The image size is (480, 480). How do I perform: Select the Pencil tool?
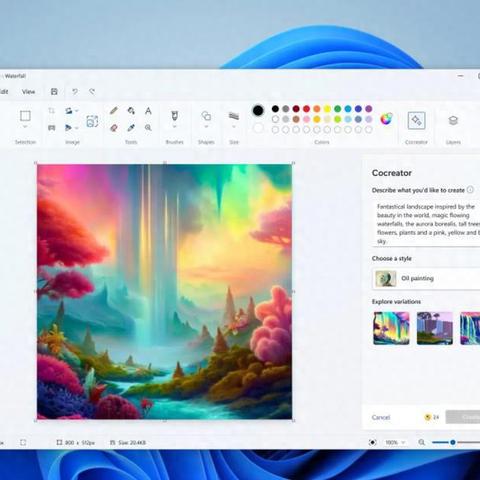[x=114, y=111]
